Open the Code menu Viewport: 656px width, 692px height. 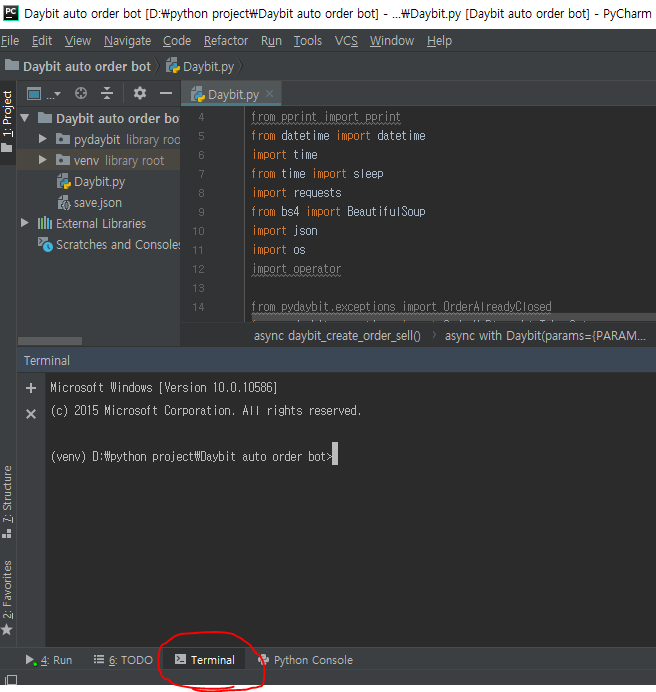click(177, 41)
